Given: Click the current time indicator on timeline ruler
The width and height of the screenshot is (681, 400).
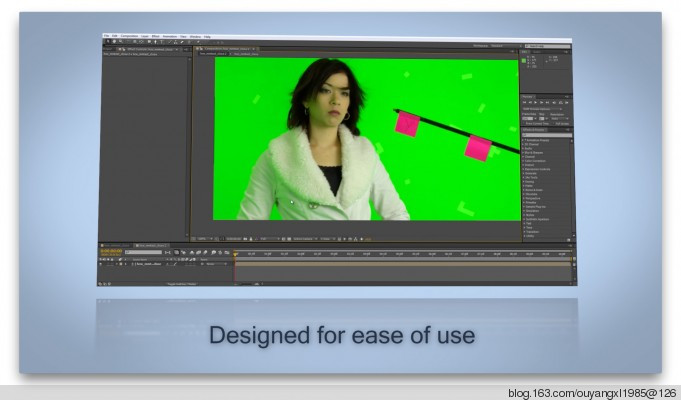Looking at the screenshot, I should 236,253.
